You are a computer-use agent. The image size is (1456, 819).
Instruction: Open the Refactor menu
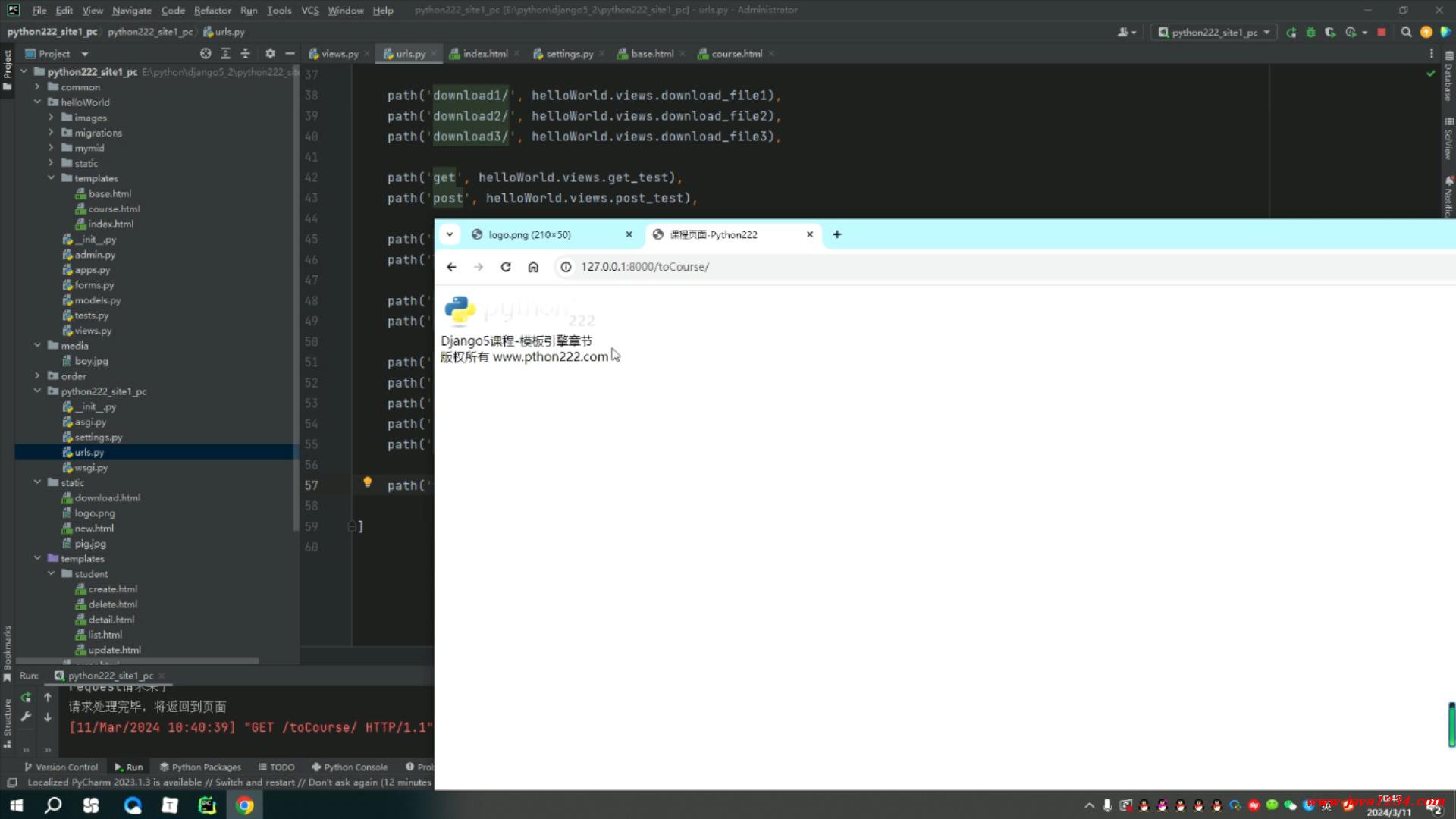click(212, 11)
